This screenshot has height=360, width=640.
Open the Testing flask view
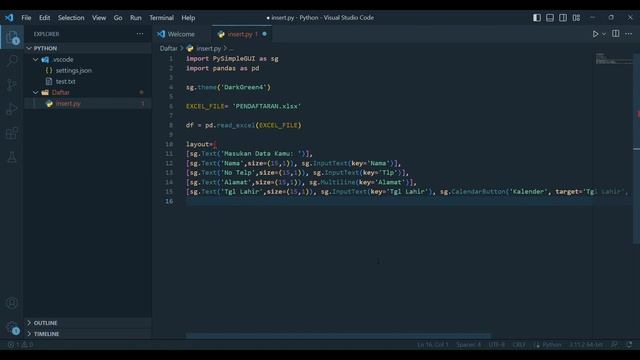pyautogui.click(x=12, y=157)
